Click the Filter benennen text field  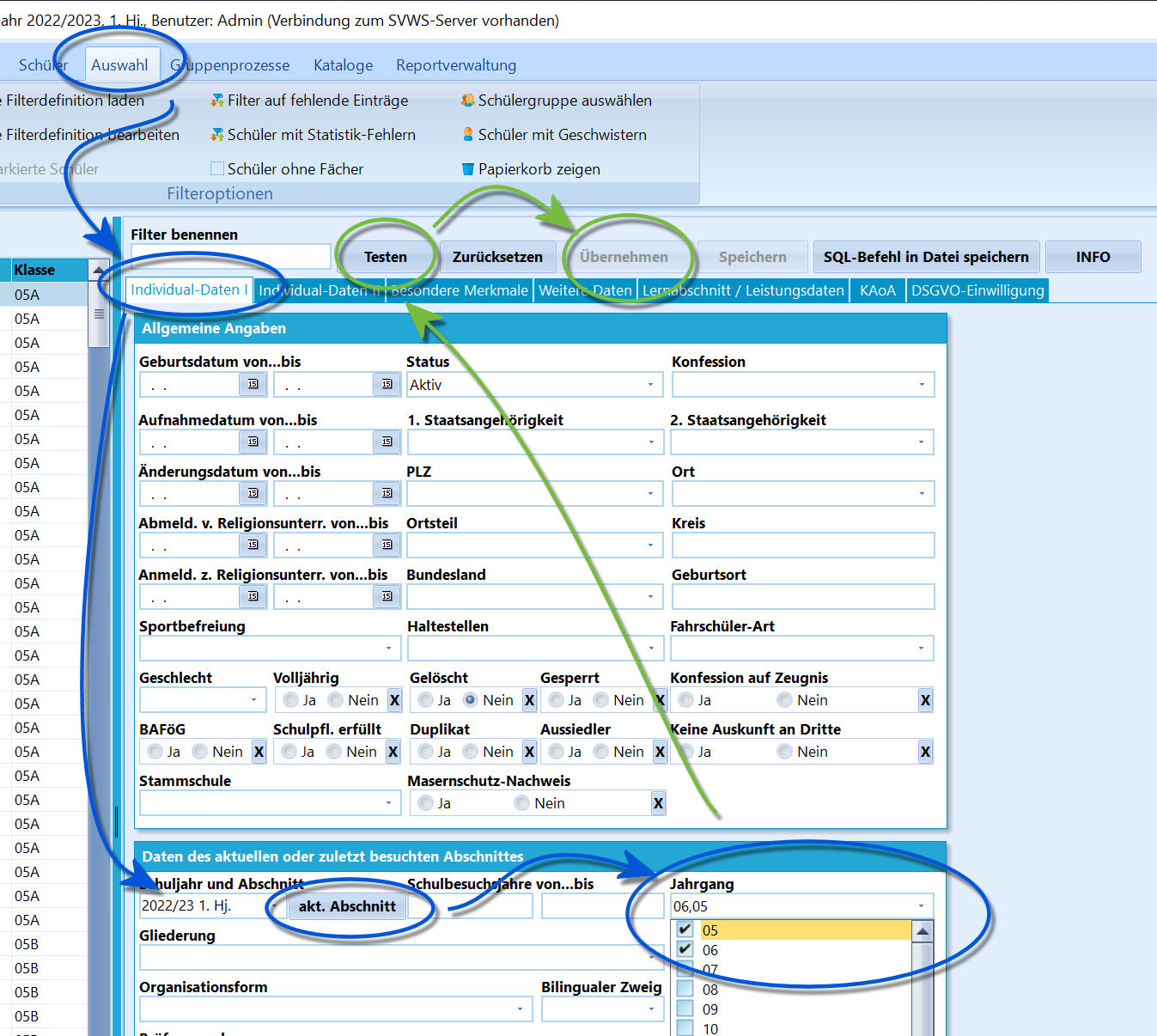230,256
